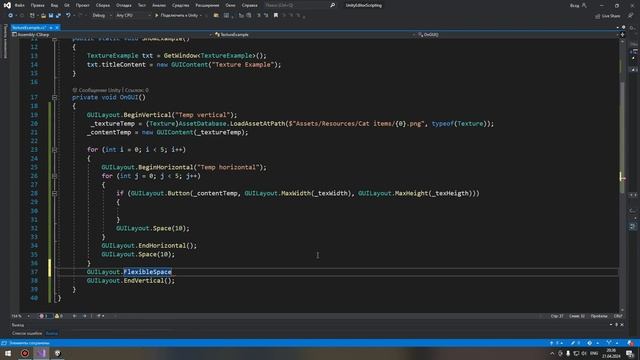The width and height of the screenshot is (640, 360).
Task: Open the Окно menu
Action: (230, 5)
